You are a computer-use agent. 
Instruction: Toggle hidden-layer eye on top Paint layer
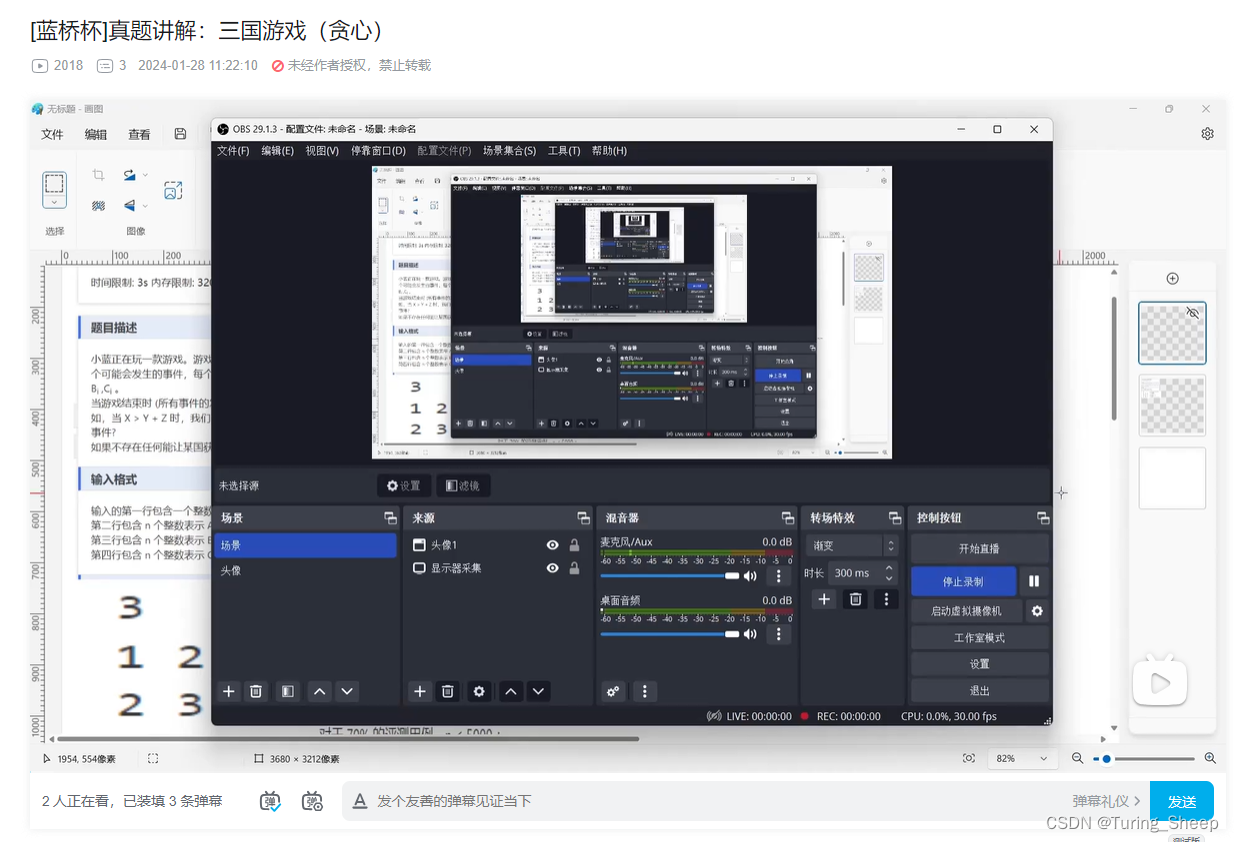coord(1192,313)
